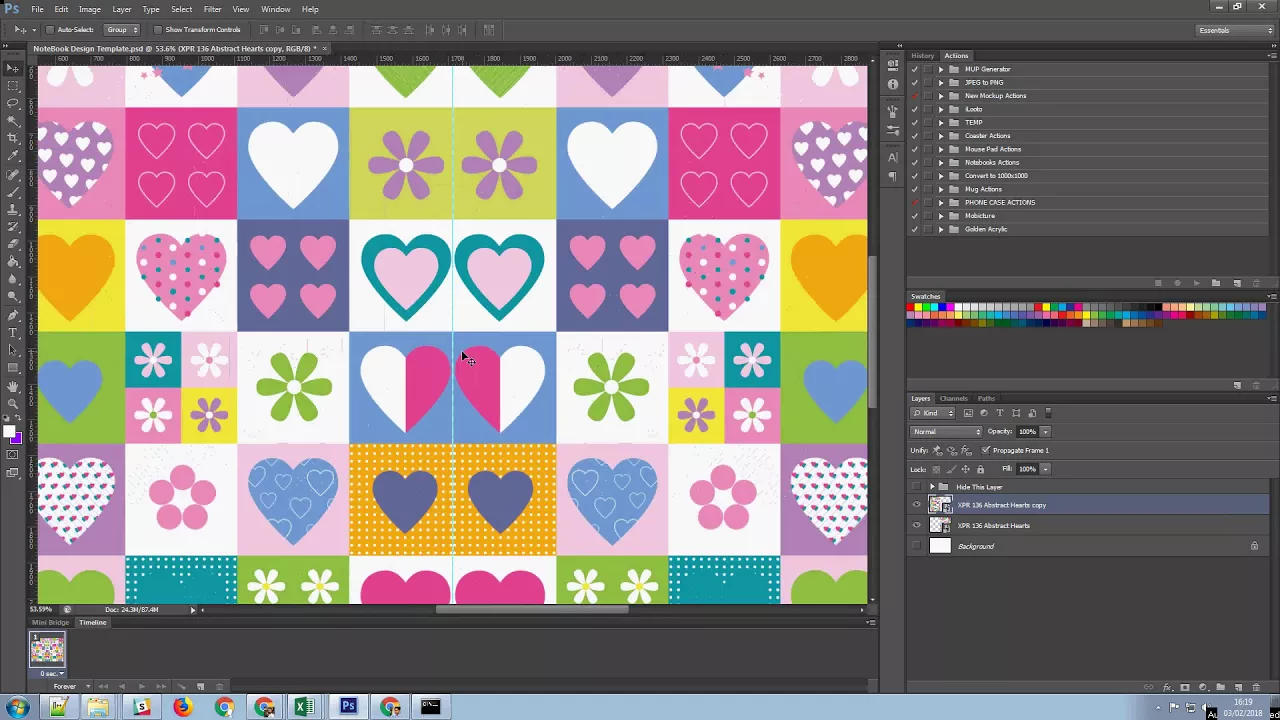Open the Filter menu

click(x=212, y=9)
